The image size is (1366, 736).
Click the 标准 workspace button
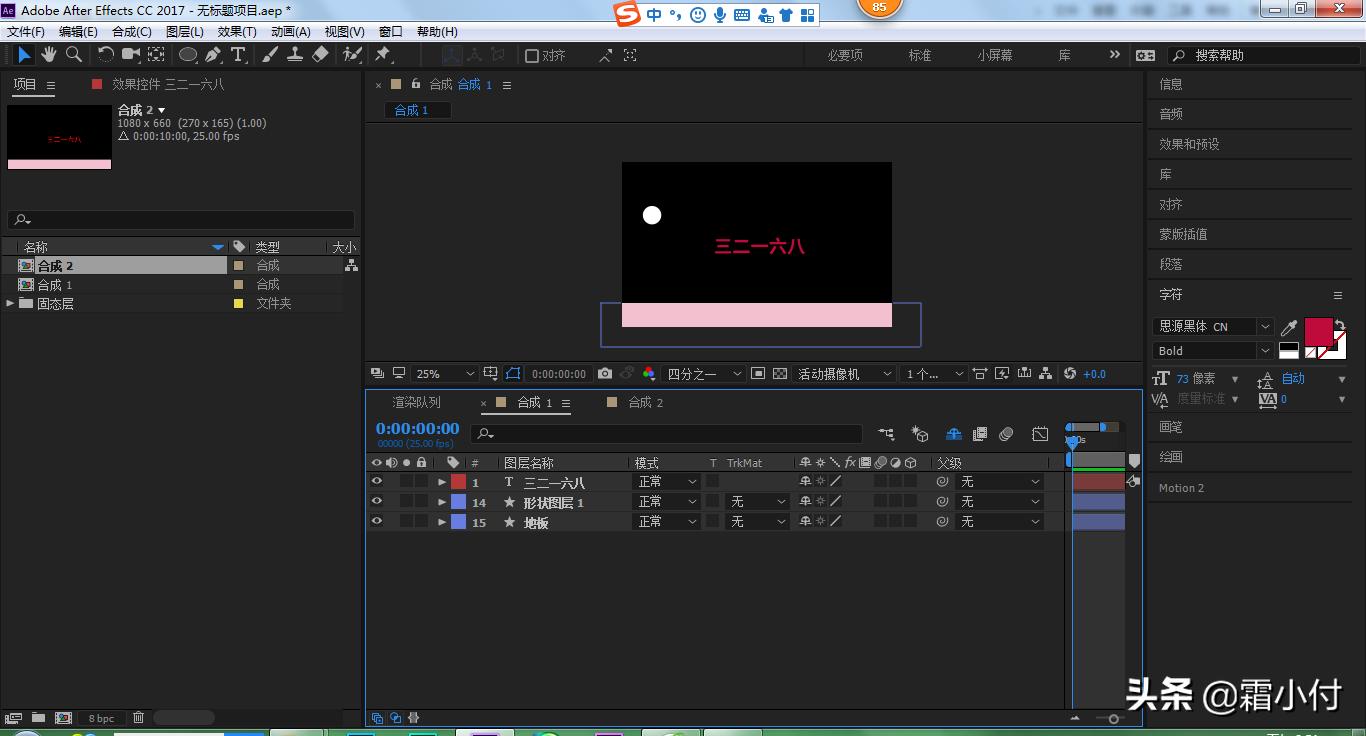click(x=919, y=56)
